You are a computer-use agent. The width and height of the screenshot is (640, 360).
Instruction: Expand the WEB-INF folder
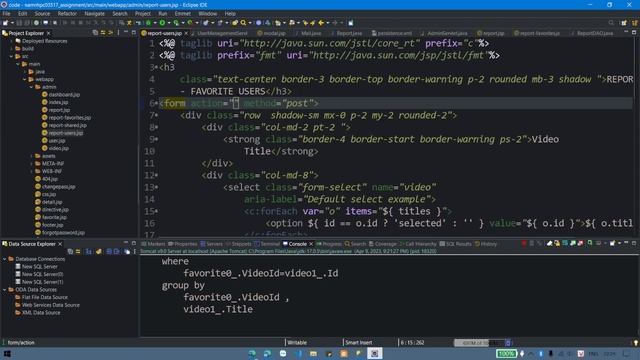[31, 171]
